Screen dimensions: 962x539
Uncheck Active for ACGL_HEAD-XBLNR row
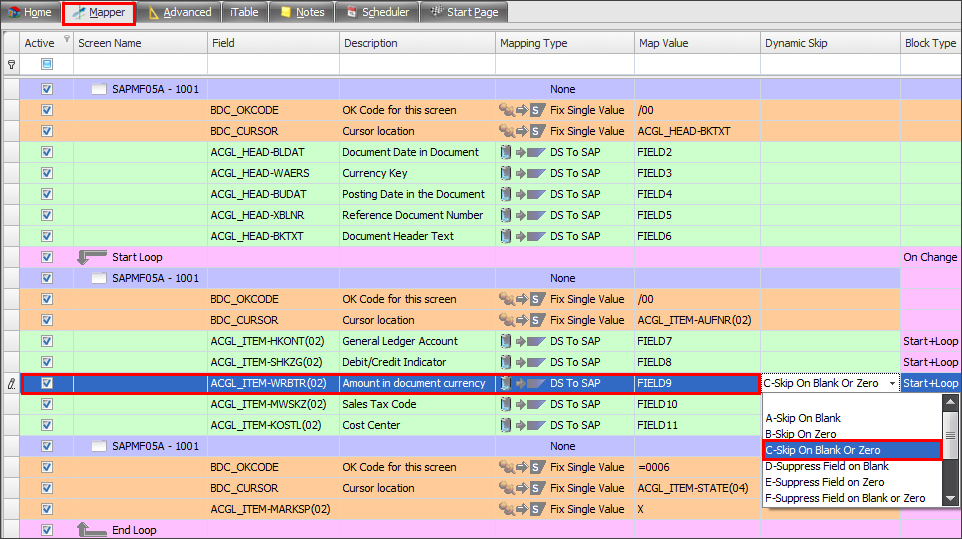click(x=47, y=215)
